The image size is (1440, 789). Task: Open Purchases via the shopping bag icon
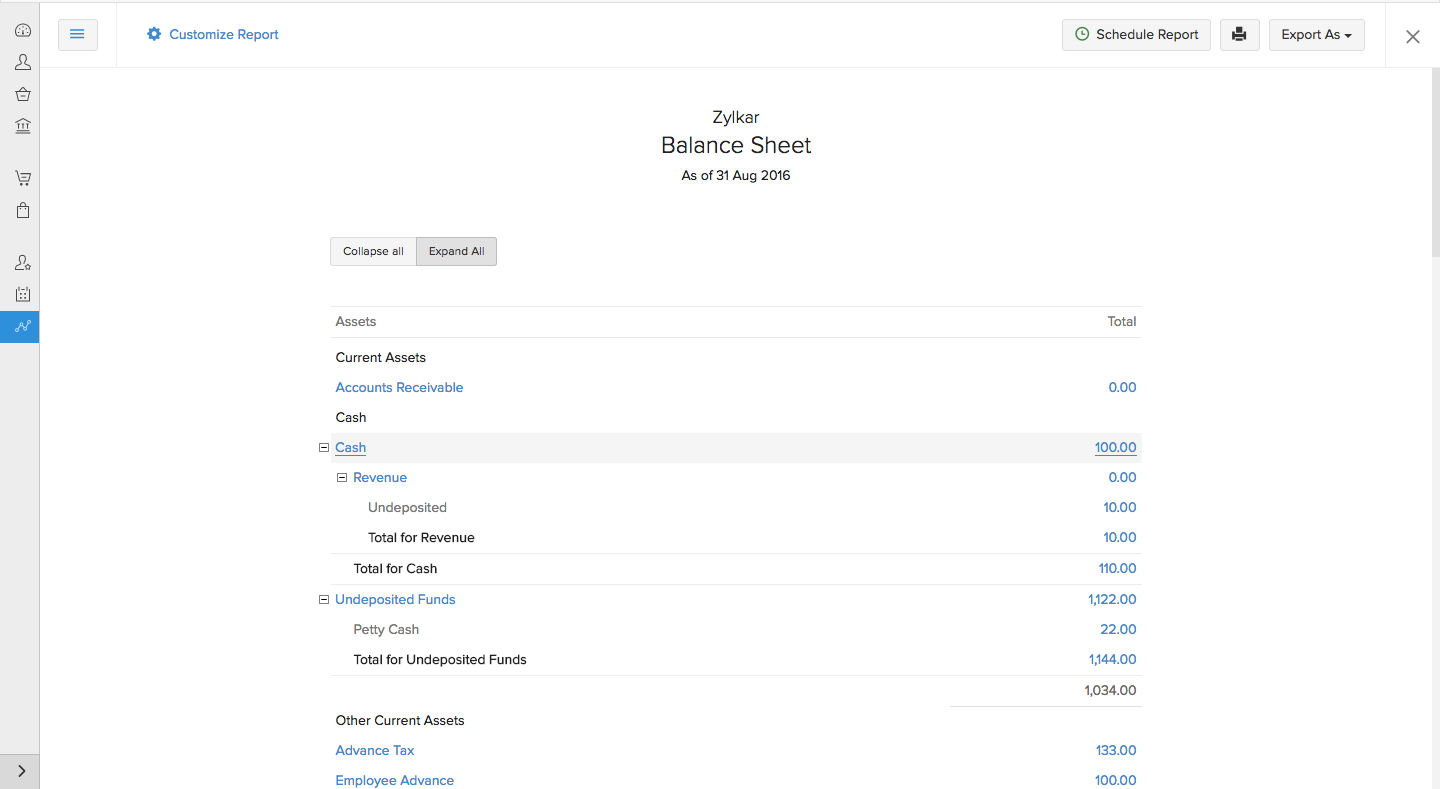click(22, 210)
